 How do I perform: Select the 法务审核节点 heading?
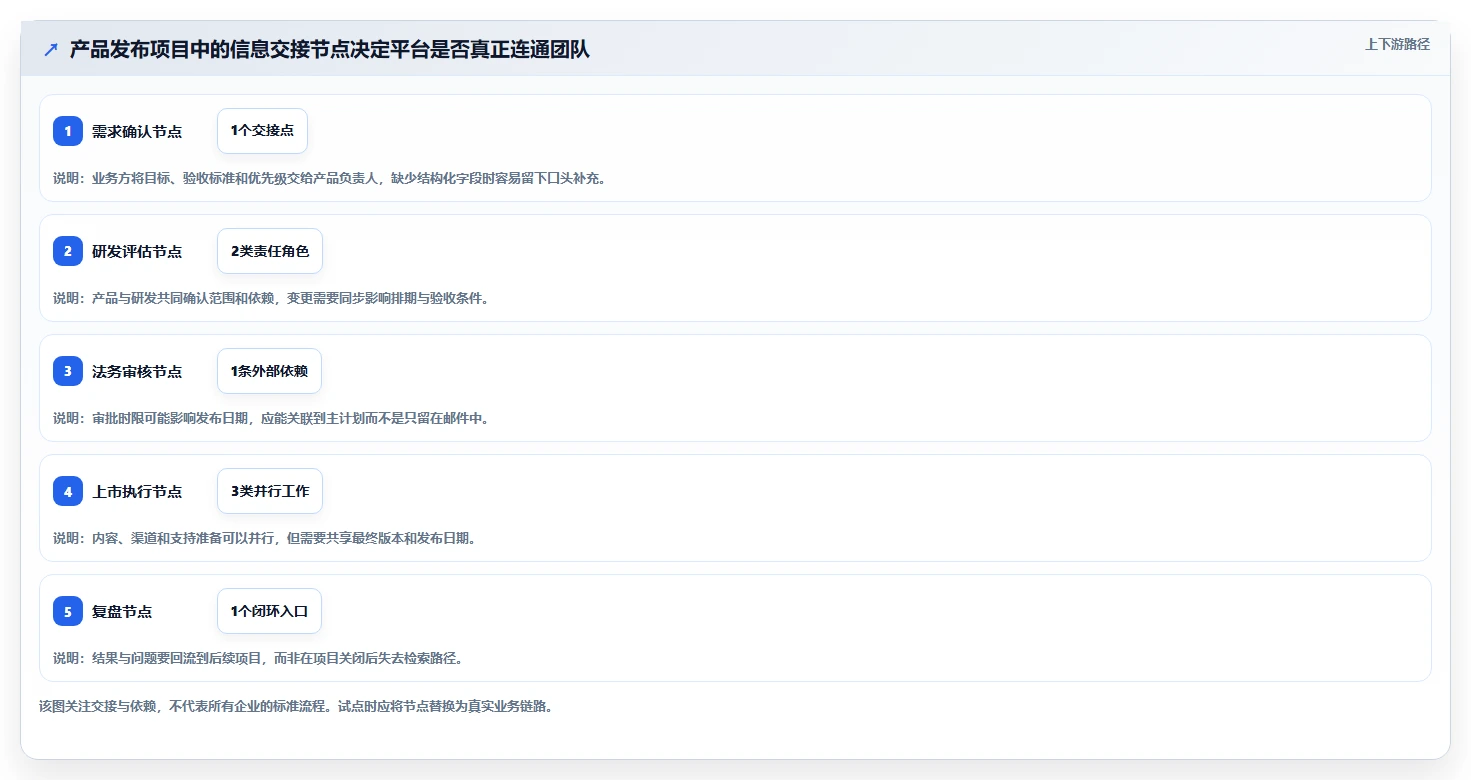[137, 371]
